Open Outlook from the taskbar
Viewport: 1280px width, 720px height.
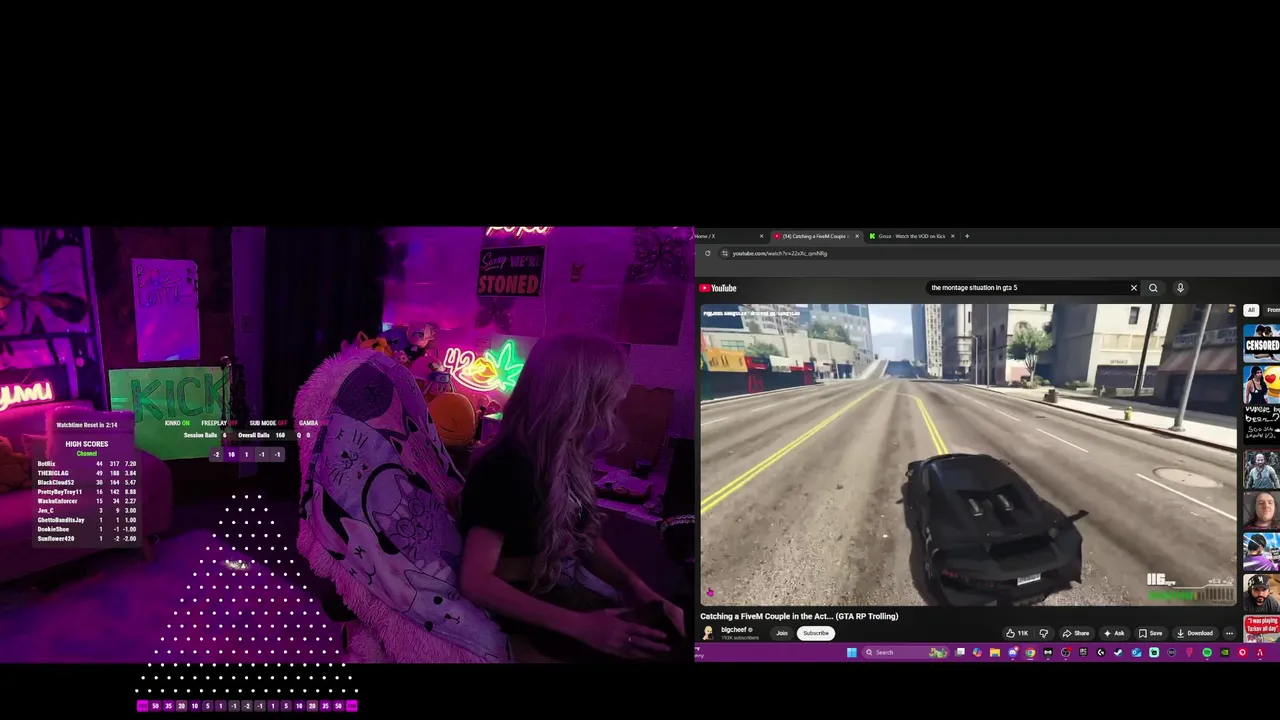[x=1136, y=653]
